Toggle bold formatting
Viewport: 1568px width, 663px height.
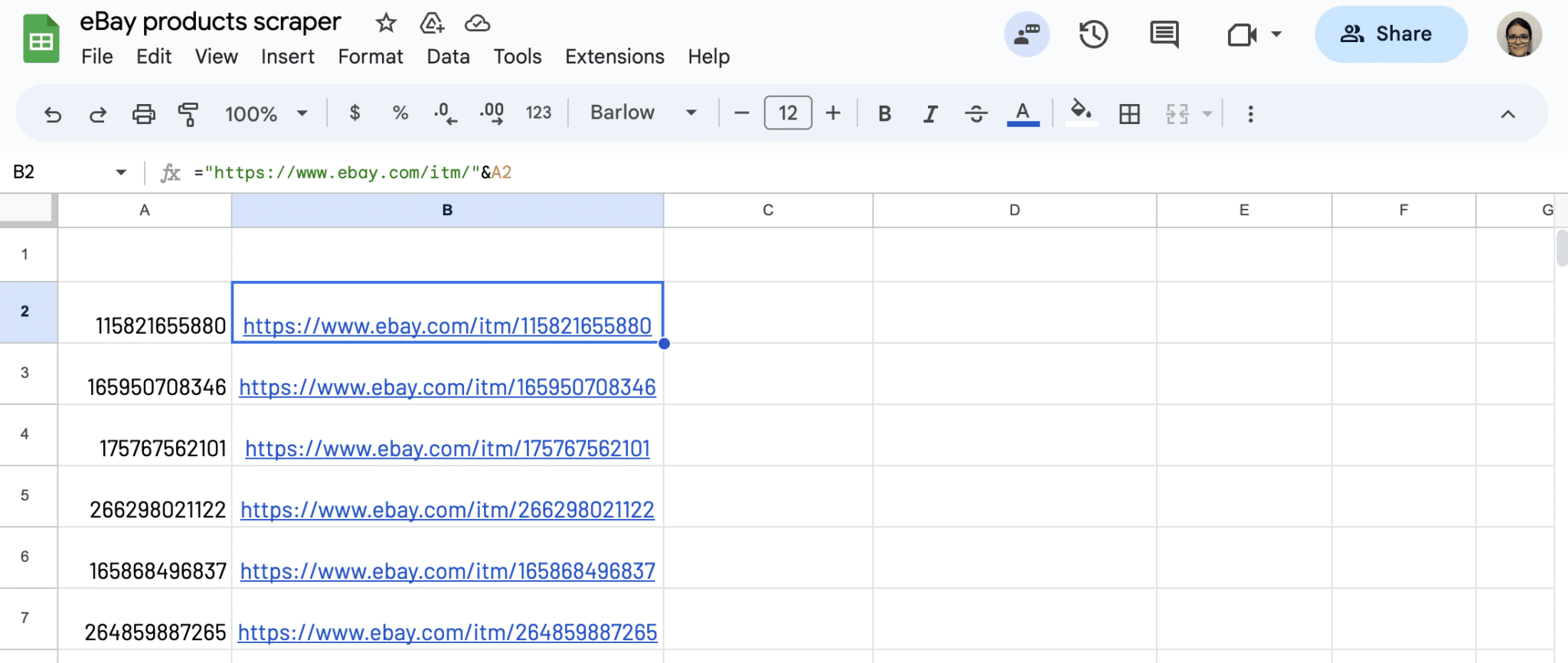(884, 114)
